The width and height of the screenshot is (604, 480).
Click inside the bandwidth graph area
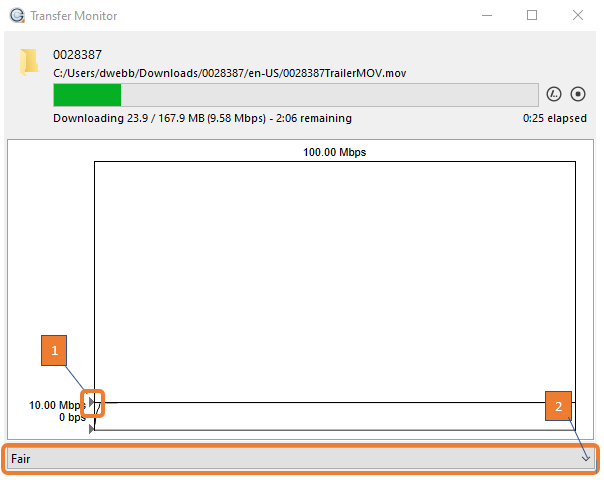334,280
